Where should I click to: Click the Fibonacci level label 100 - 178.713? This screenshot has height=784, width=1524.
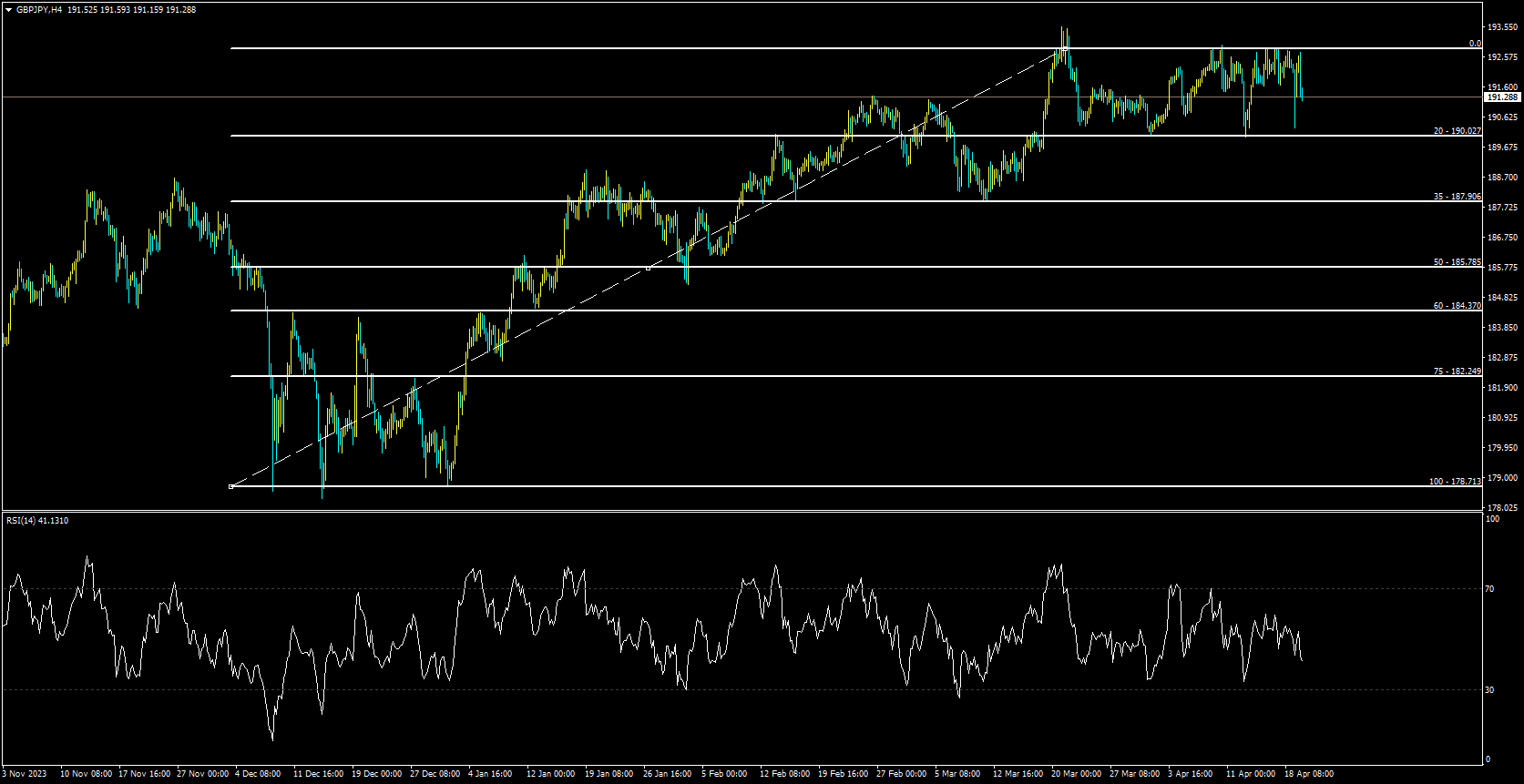click(x=1455, y=482)
